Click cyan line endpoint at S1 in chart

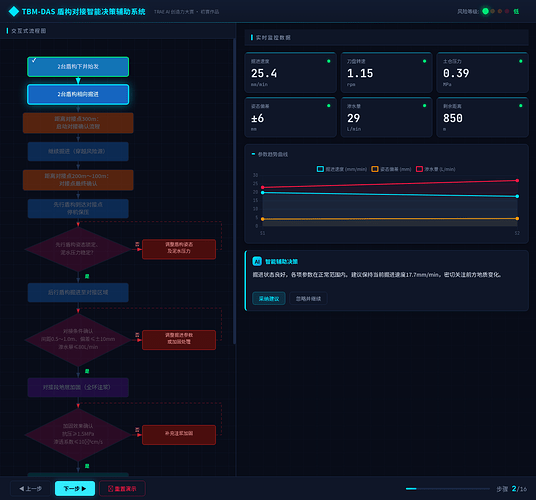pos(263,193)
